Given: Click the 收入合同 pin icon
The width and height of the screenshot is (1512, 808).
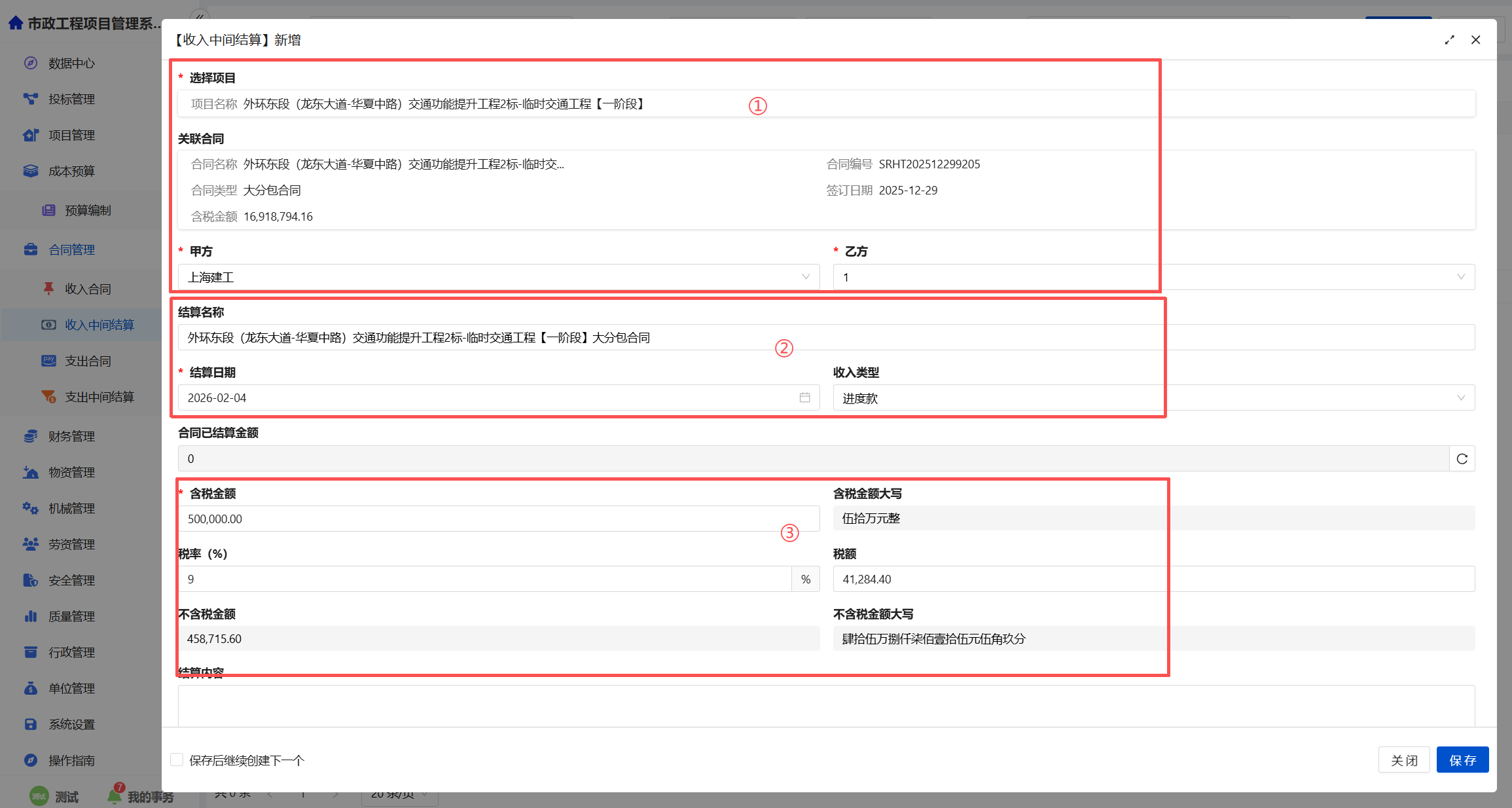Looking at the screenshot, I should 49,288.
